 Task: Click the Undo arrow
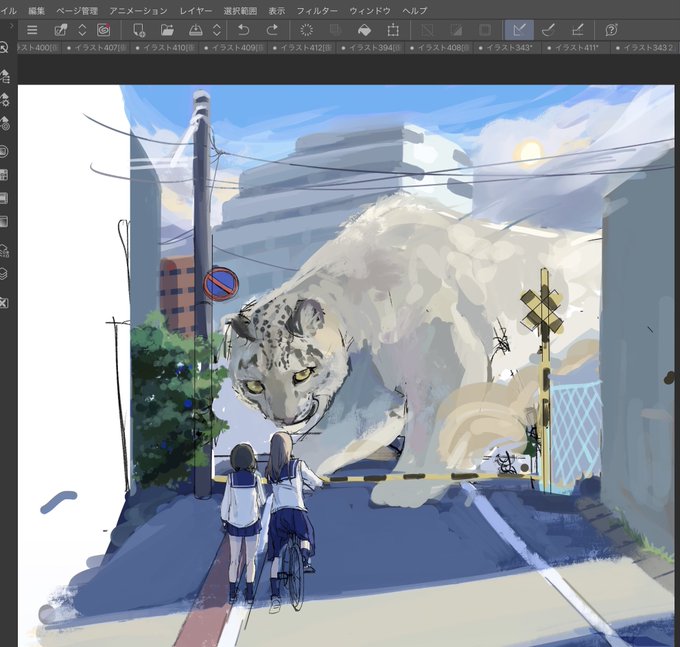[244, 30]
